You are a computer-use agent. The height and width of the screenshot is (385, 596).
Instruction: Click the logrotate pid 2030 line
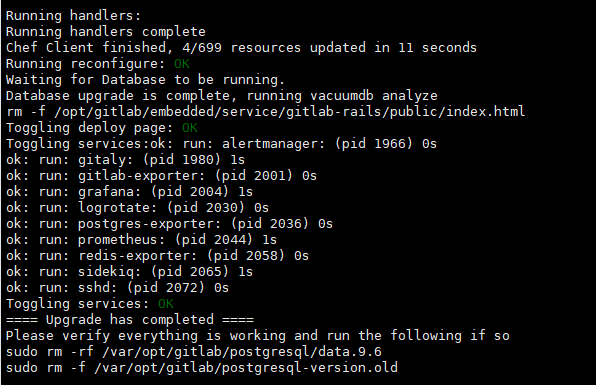tap(137, 208)
